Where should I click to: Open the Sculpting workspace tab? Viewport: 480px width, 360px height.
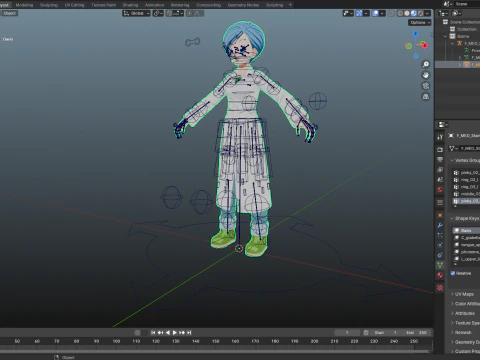tap(49, 5)
